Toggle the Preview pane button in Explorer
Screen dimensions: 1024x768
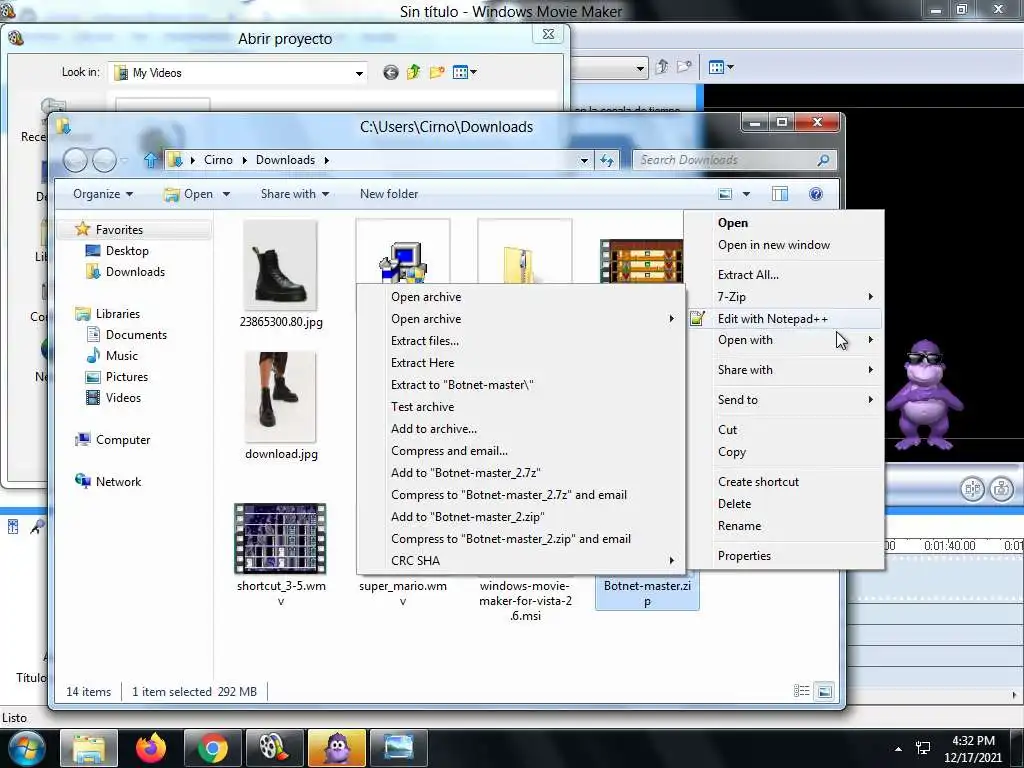pos(780,194)
